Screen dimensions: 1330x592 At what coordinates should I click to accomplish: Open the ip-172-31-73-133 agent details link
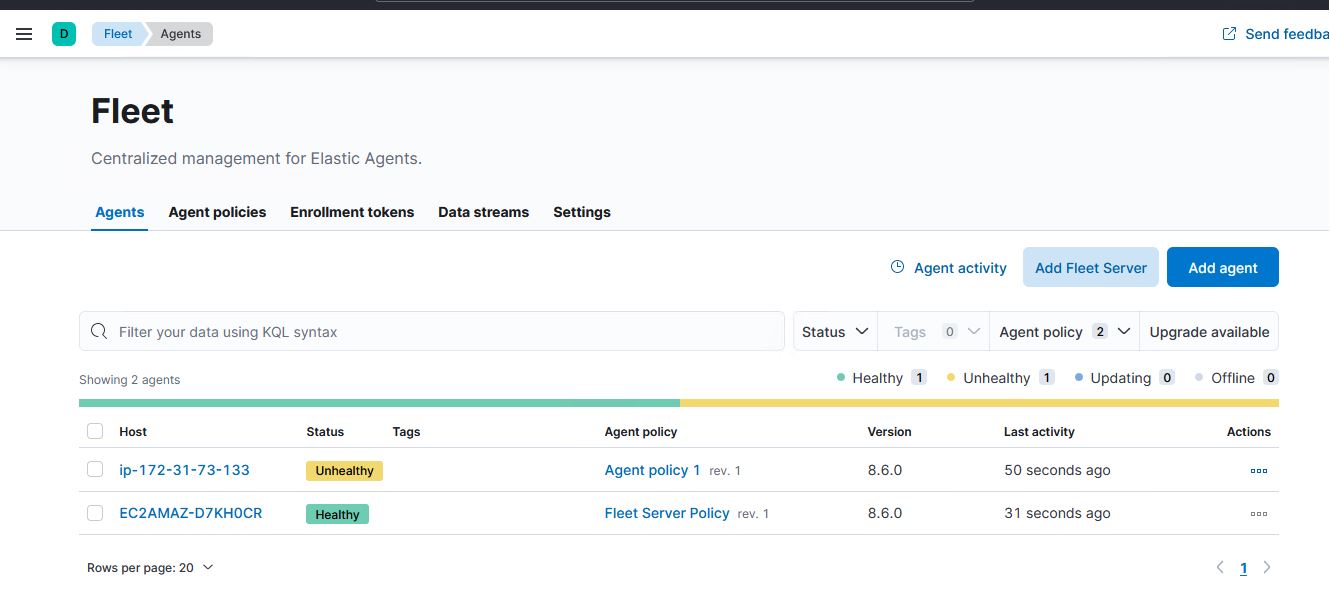184,470
